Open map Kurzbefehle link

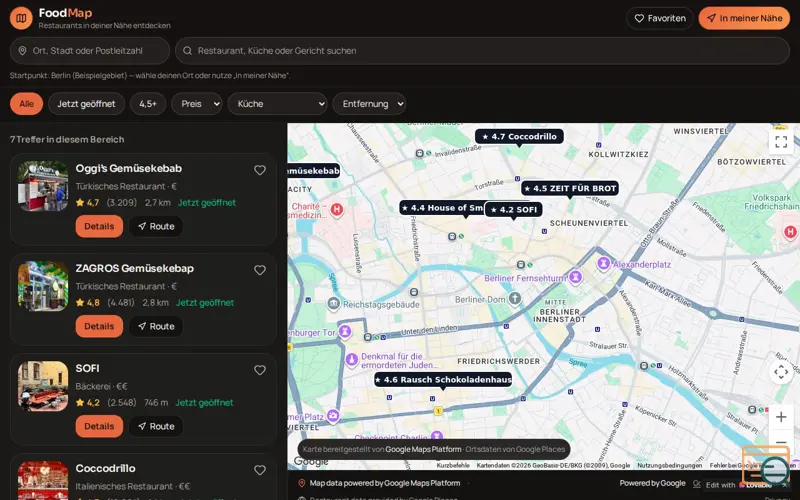[453, 465]
